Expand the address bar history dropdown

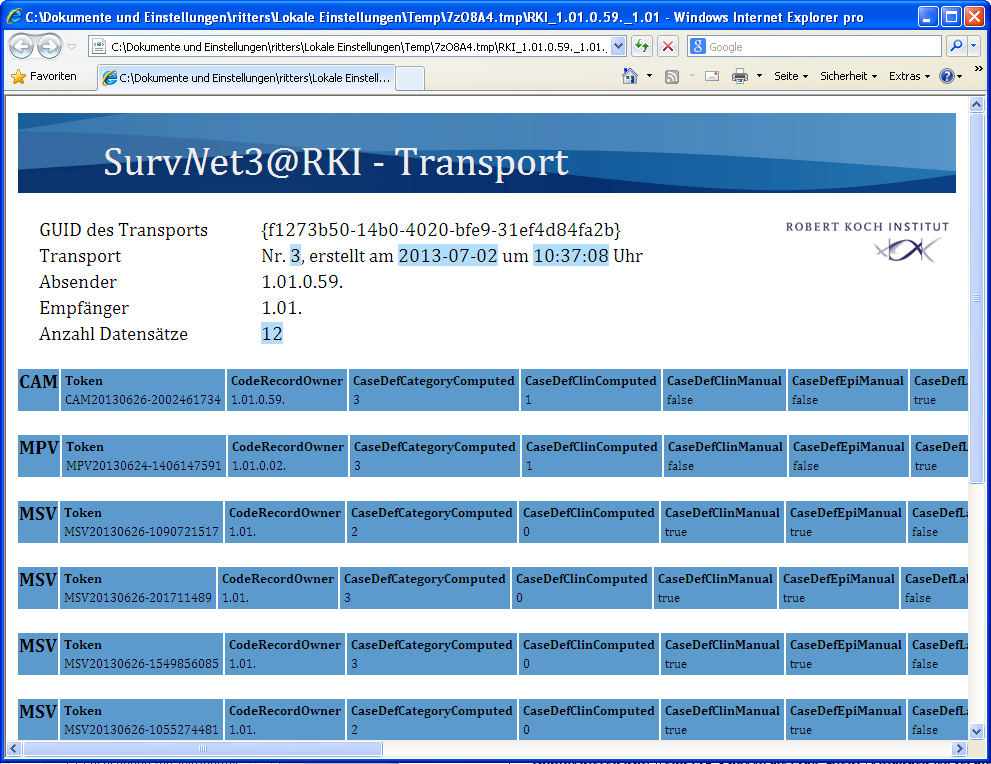click(617, 47)
